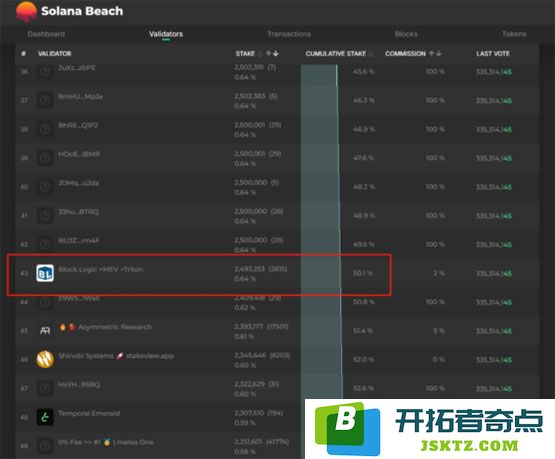Image resolution: width=555 pixels, height=459 pixels.
Task: Click the Shinobi Systems orange avatar
Action: (x=45, y=360)
